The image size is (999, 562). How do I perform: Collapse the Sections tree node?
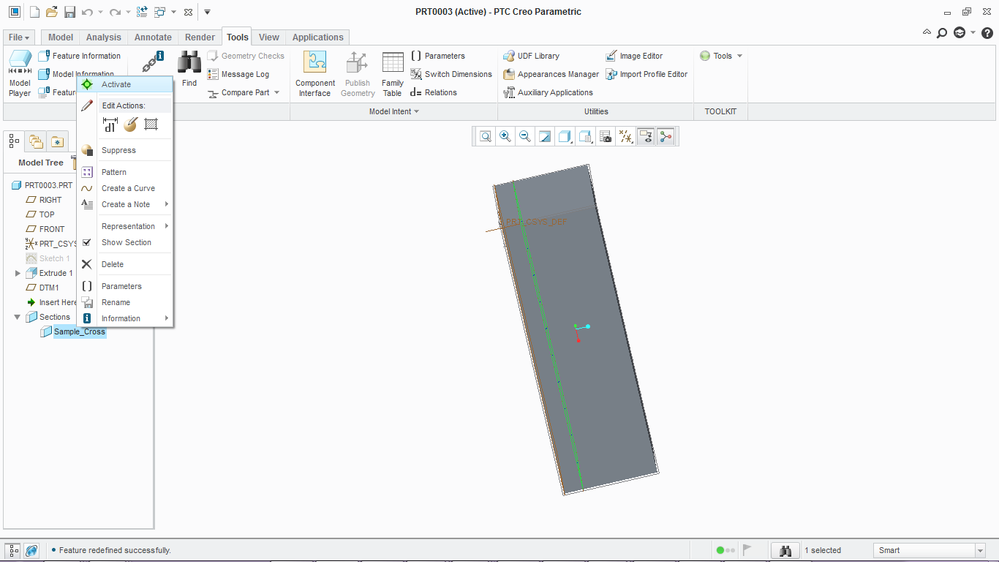(17, 317)
